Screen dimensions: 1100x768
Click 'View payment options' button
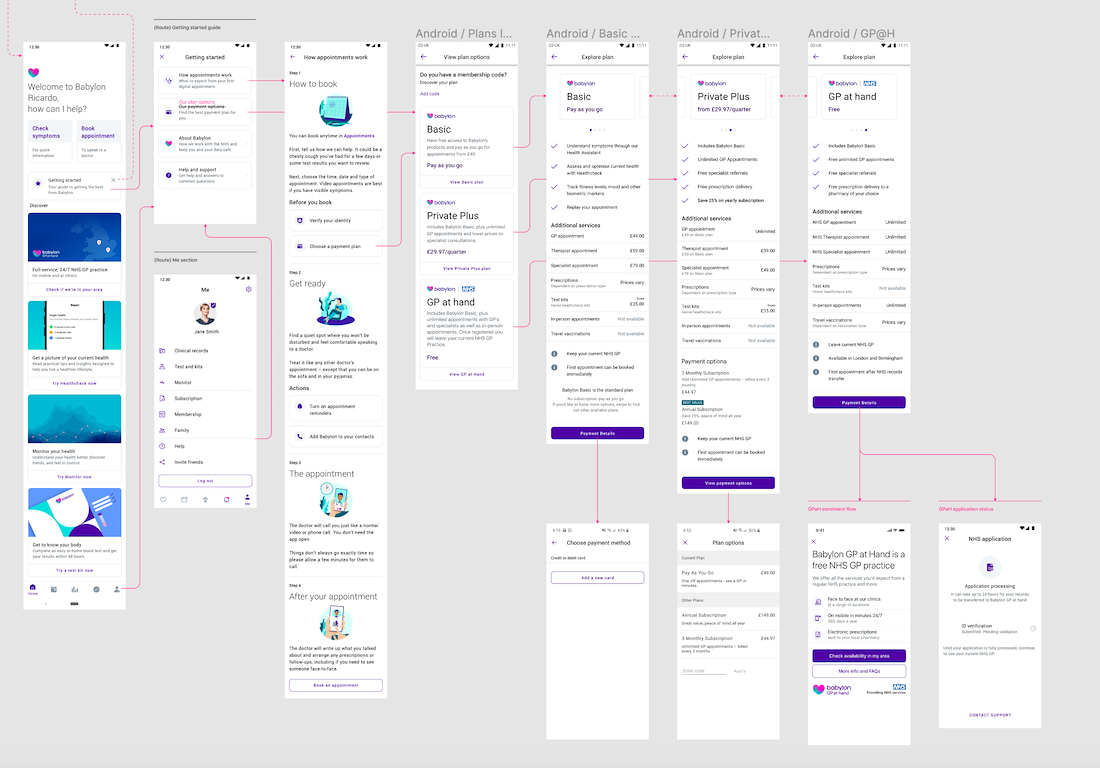(728, 483)
